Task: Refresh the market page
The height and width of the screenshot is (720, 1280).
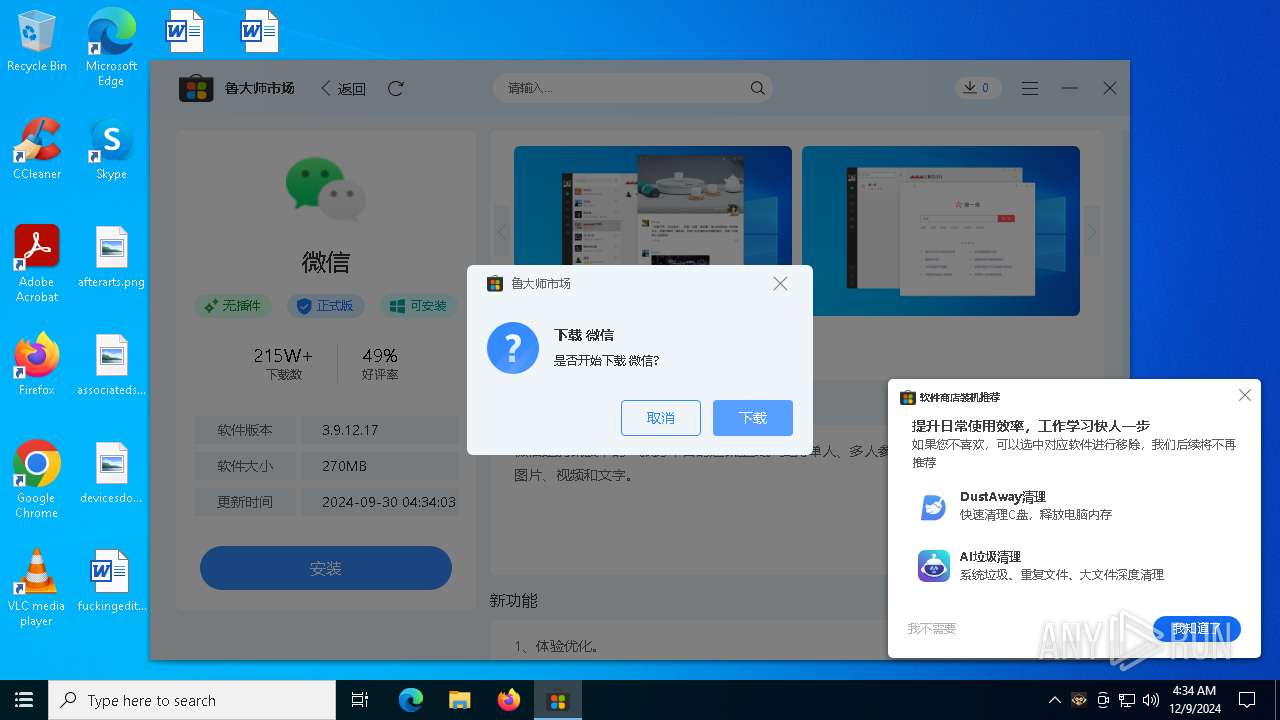Action: [x=396, y=89]
